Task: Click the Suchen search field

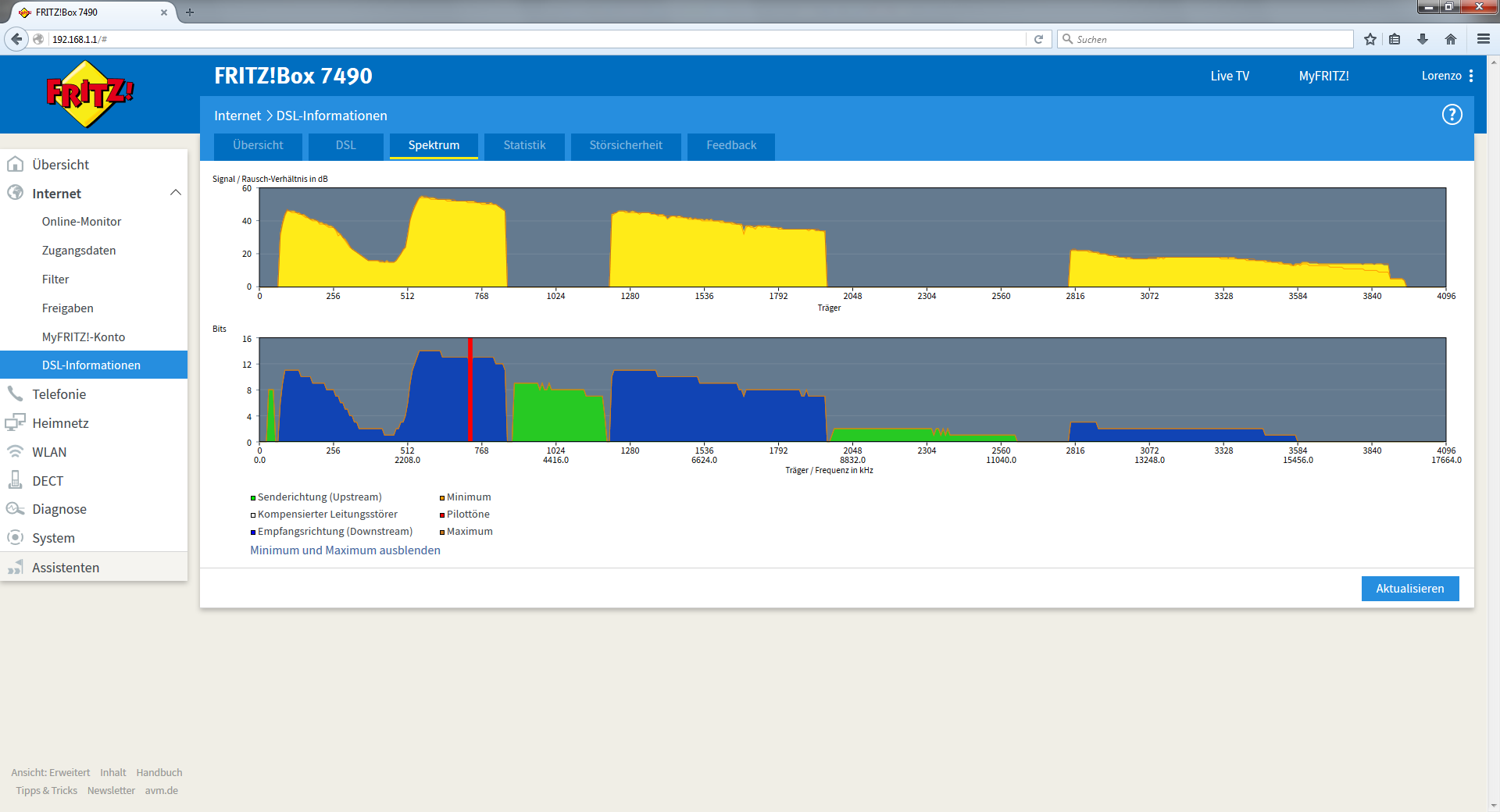Action: (x=1205, y=39)
